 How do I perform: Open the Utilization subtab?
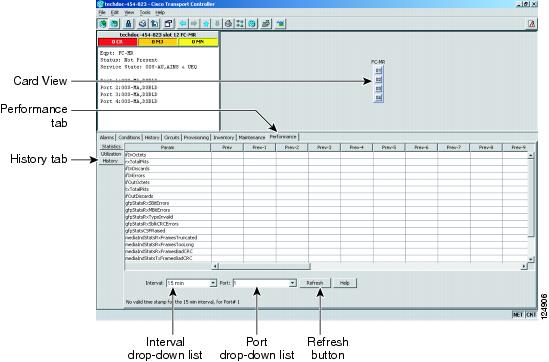click(x=111, y=154)
